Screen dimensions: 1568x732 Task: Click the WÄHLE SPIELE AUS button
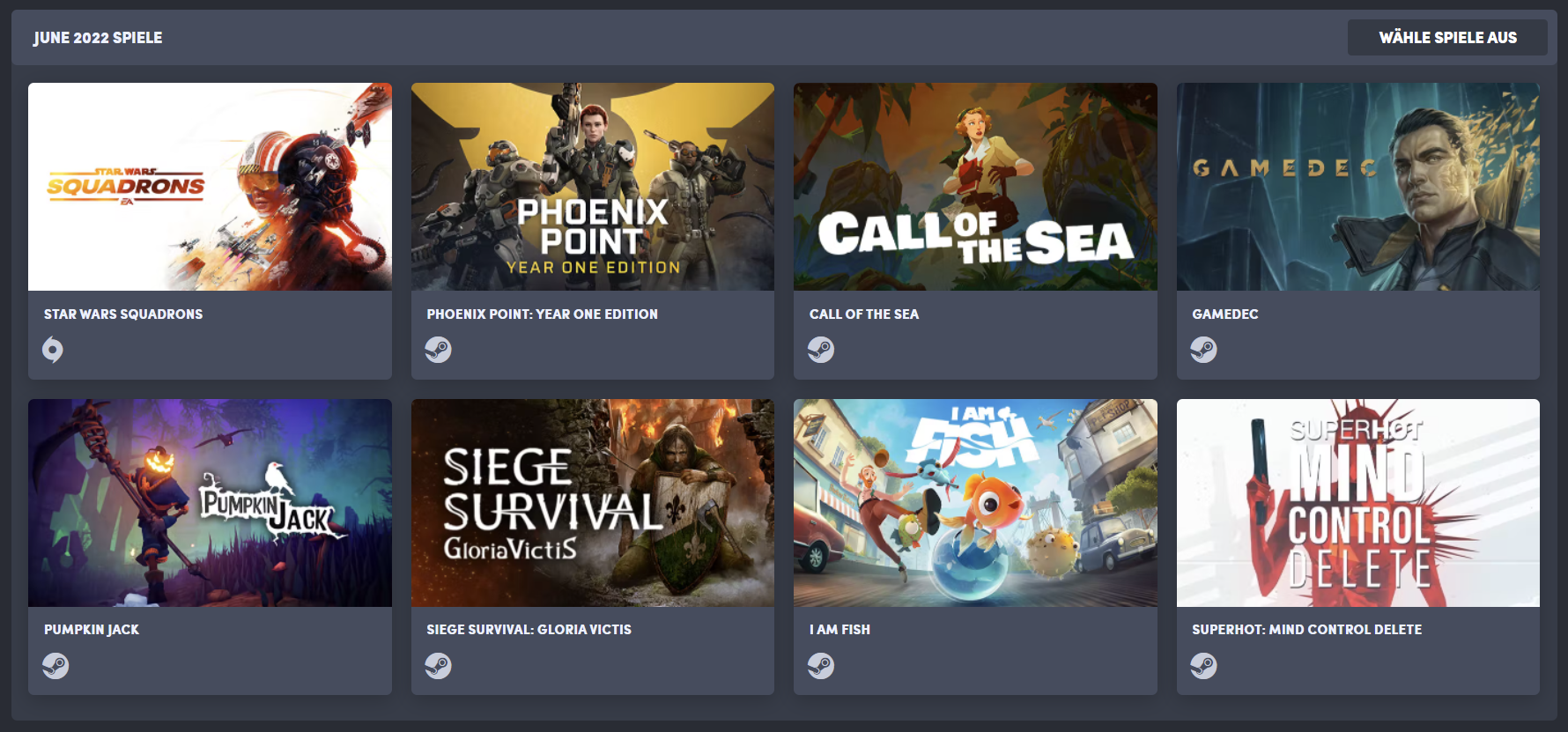(1447, 38)
